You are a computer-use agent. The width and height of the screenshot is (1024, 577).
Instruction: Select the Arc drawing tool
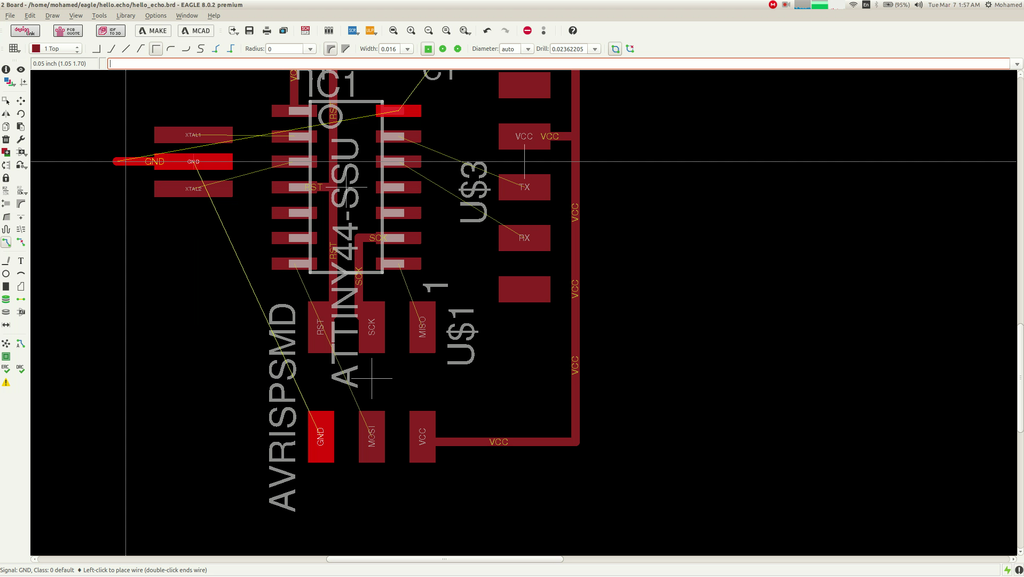click(21, 273)
